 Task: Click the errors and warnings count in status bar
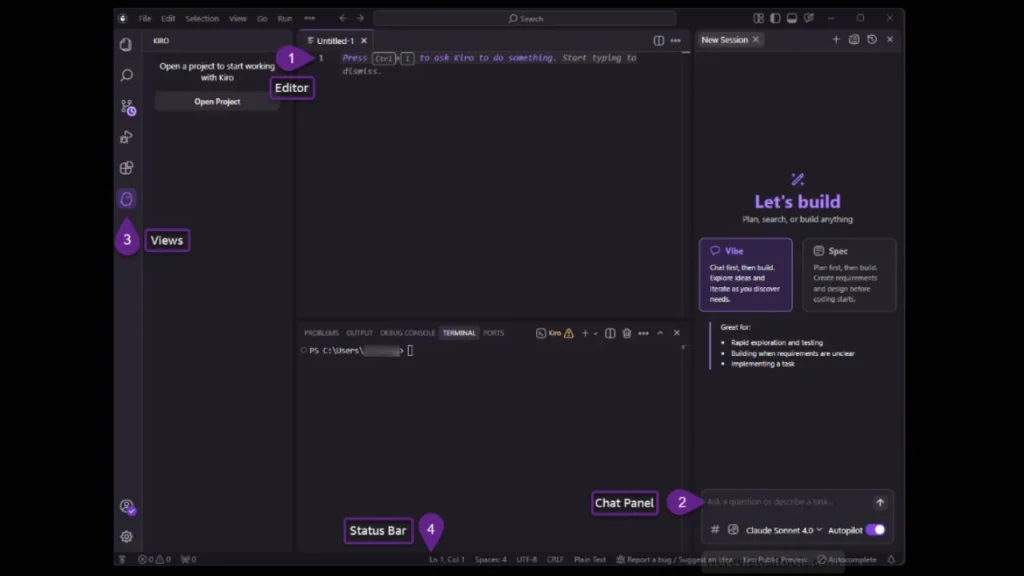coord(154,560)
